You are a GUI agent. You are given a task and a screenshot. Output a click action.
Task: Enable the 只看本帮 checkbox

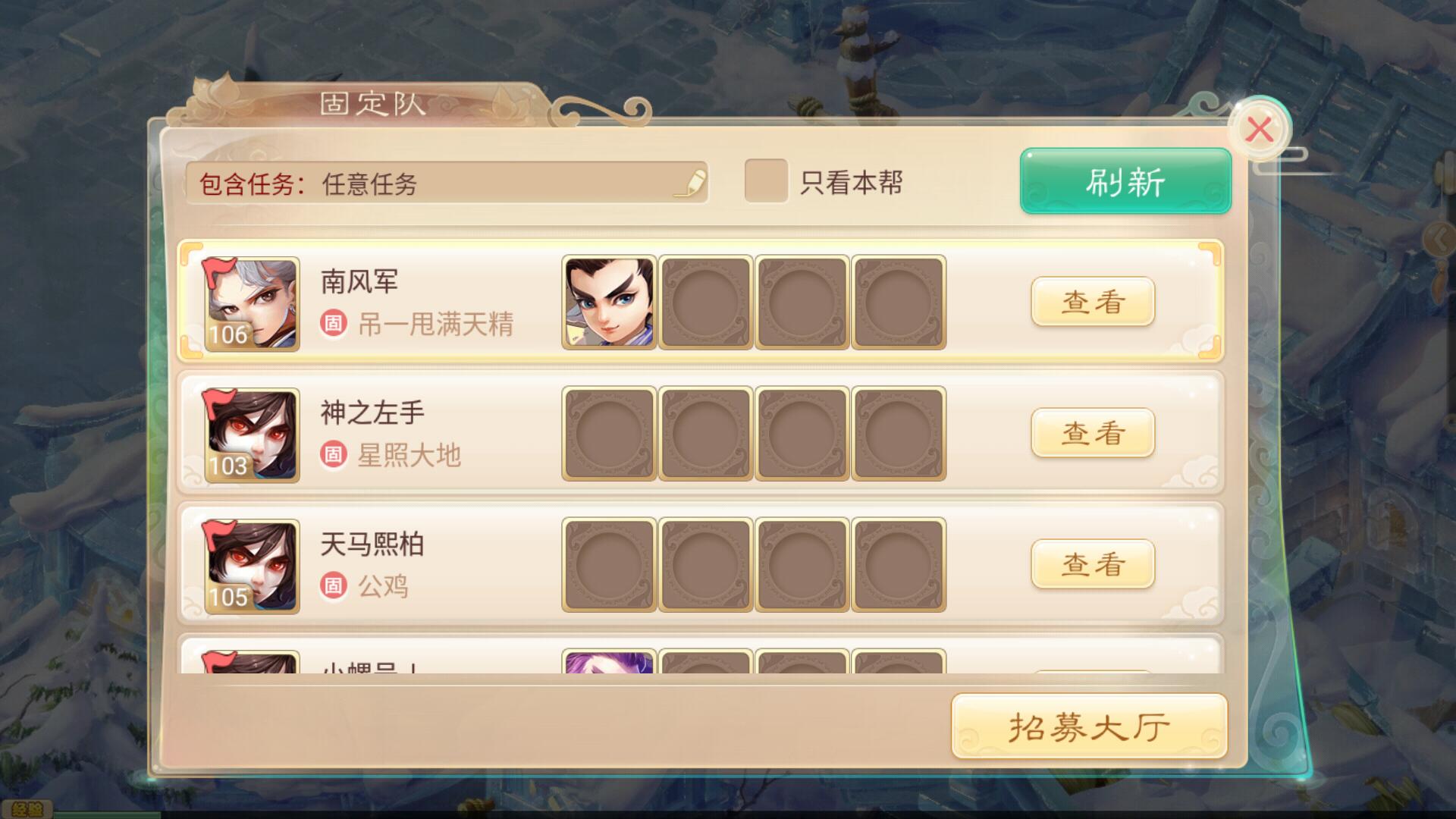766,180
